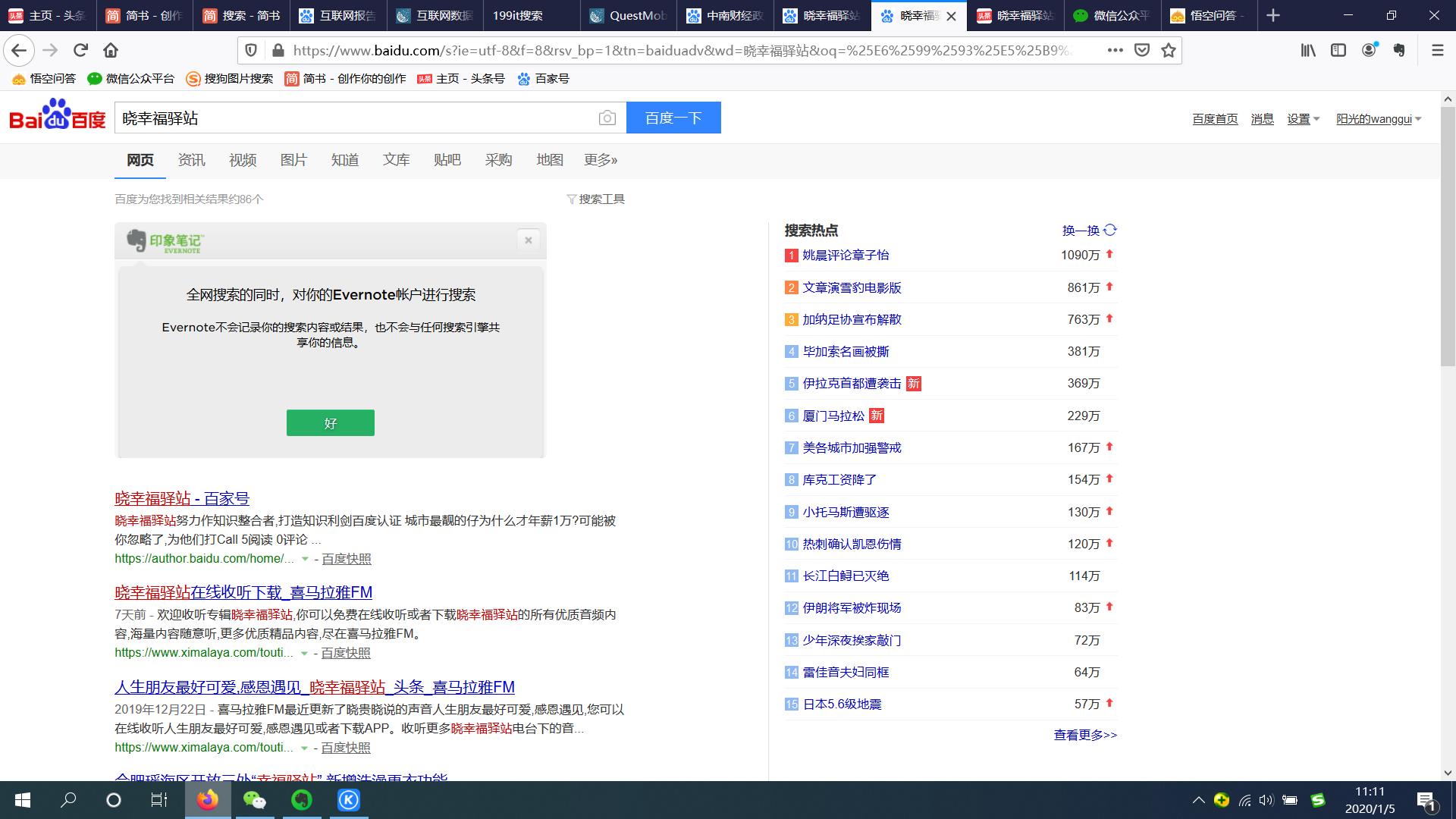
Task: Open the 晓幸福驿站 - 百家号 result
Action: click(182, 498)
